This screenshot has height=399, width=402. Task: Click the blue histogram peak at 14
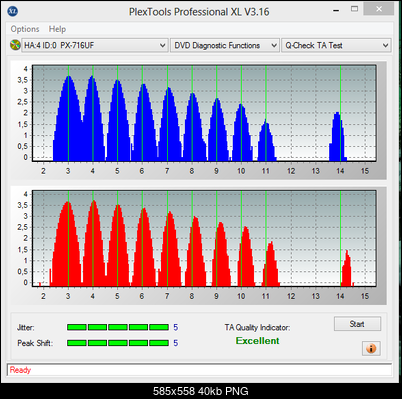coord(338,137)
